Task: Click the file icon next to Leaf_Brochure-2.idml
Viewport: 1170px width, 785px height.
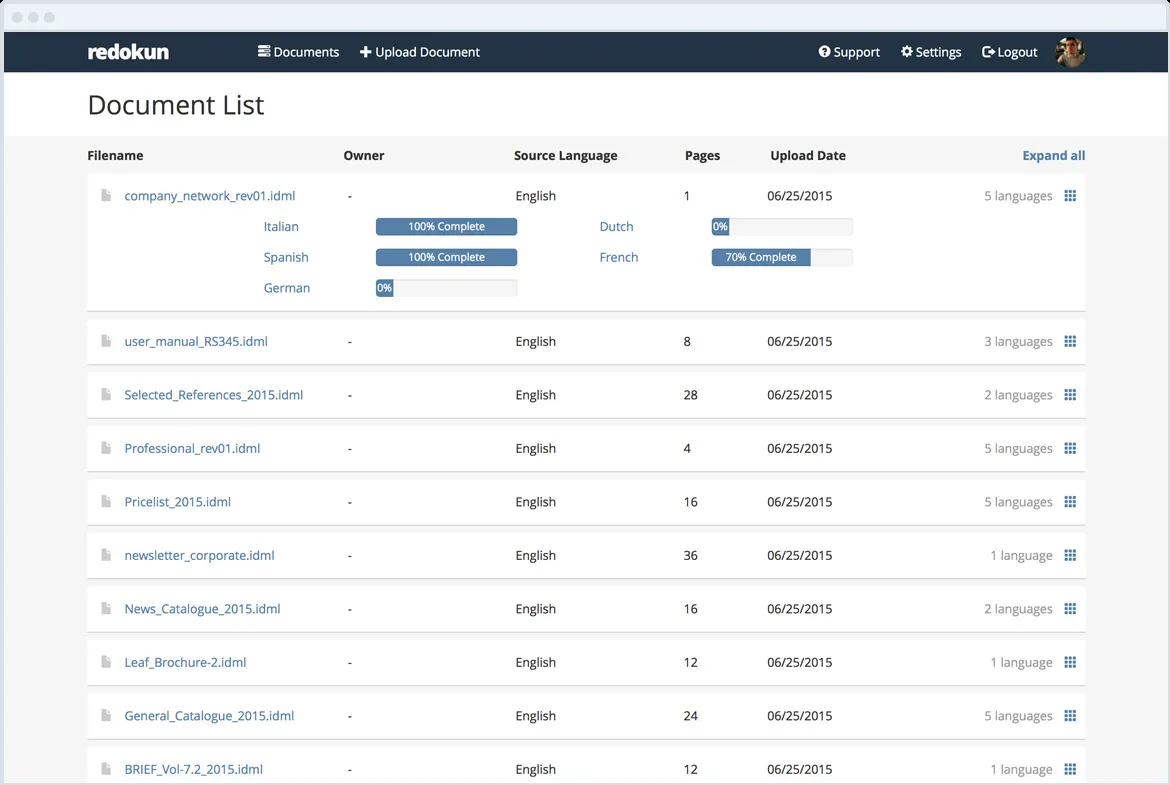Action: pyautogui.click(x=106, y=662)
